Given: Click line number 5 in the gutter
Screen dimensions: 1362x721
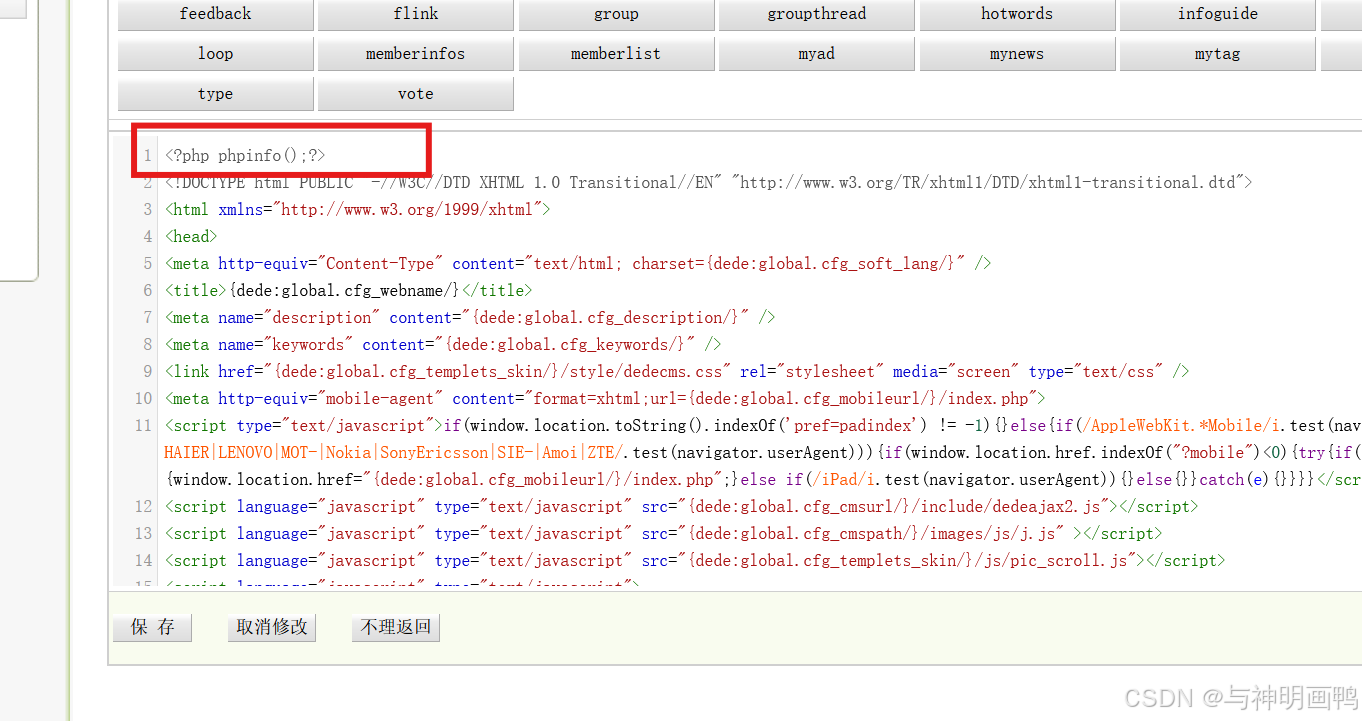Looking at the screenshot, I should (147, 263).
